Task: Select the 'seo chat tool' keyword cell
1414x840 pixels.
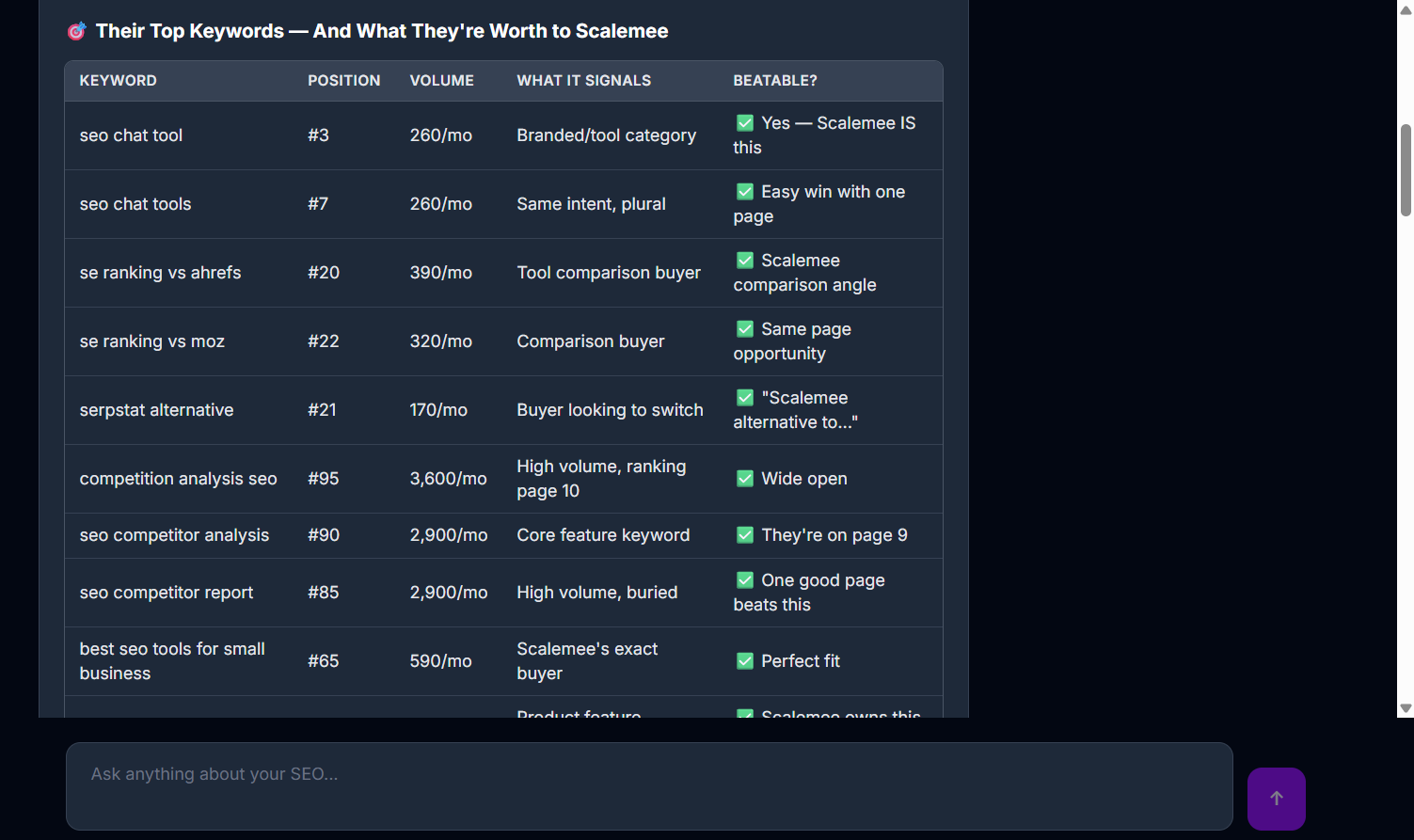Action: (132, 135)
